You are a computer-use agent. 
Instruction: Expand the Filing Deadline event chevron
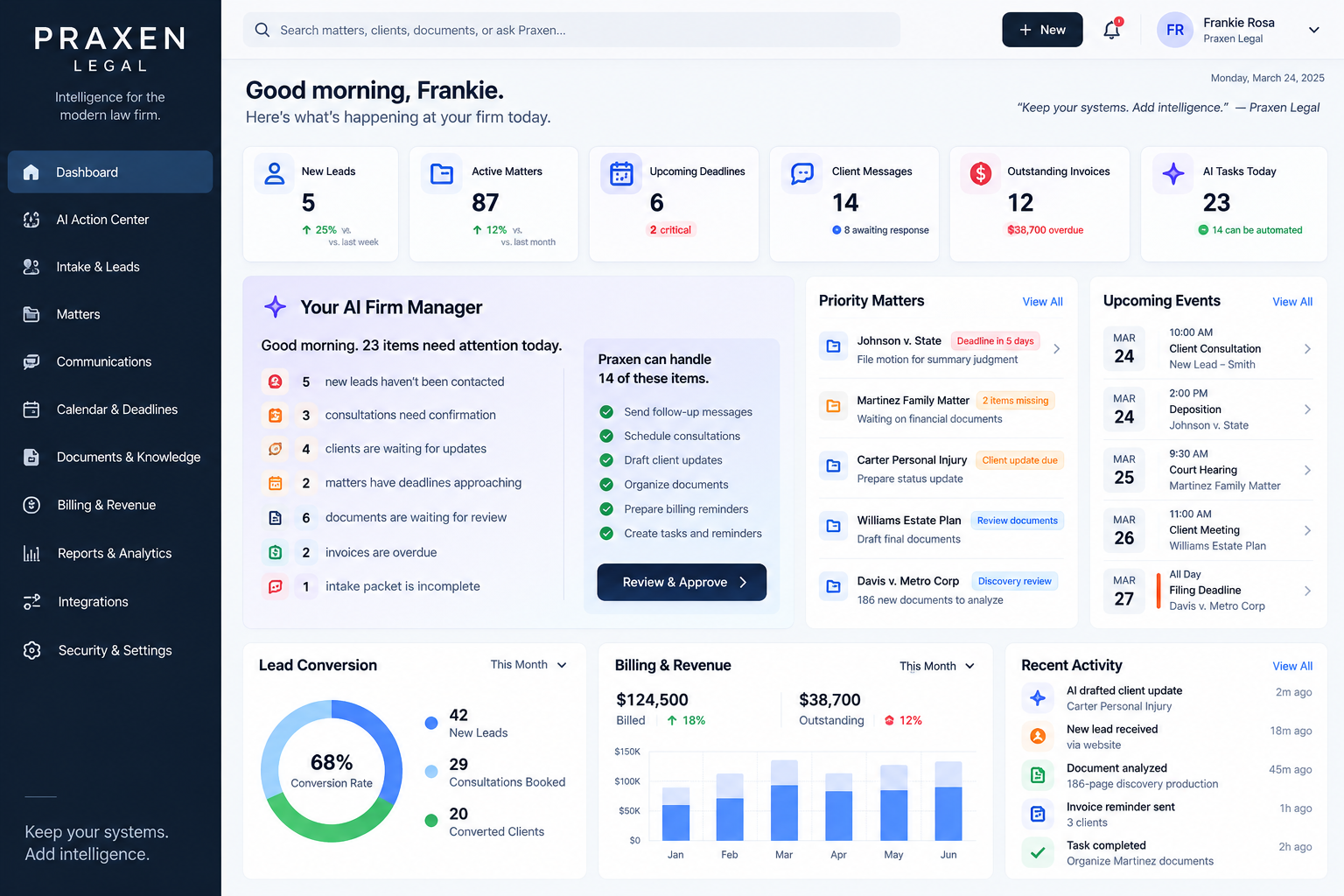1307,591
